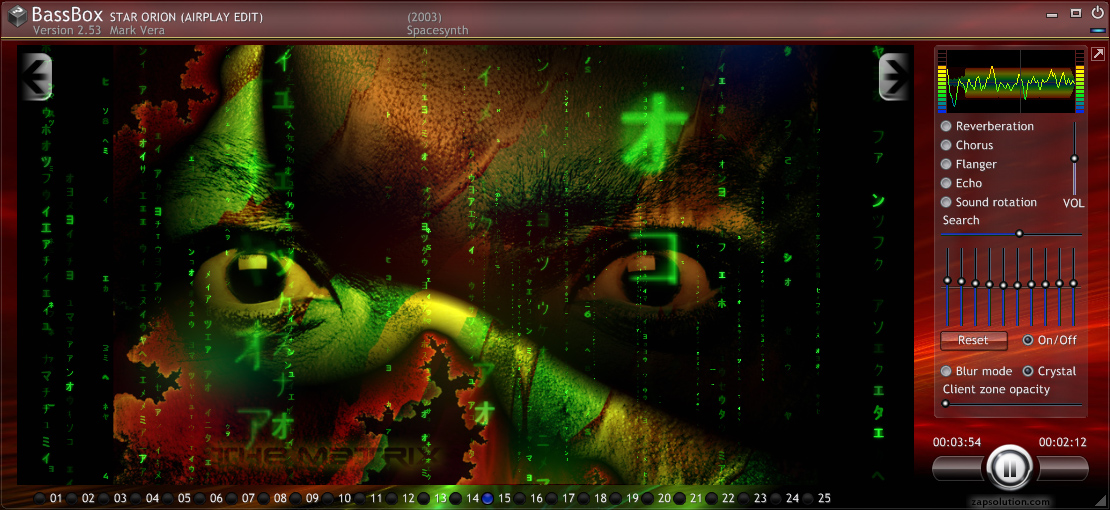Viewport: 1110px width, 510px height.
Task: Select track 21 in the track list
Action: point(680,498)
